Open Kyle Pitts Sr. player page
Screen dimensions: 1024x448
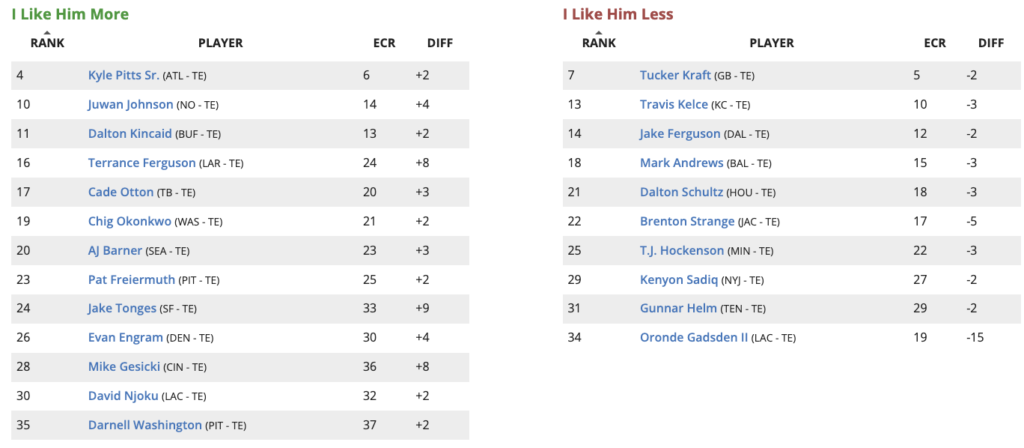point(123,76)
